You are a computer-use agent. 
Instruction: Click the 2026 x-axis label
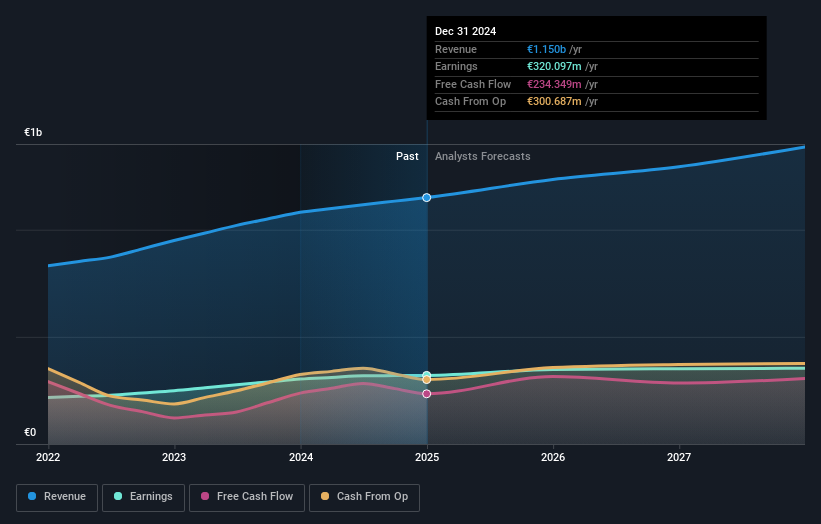[553, 457]
